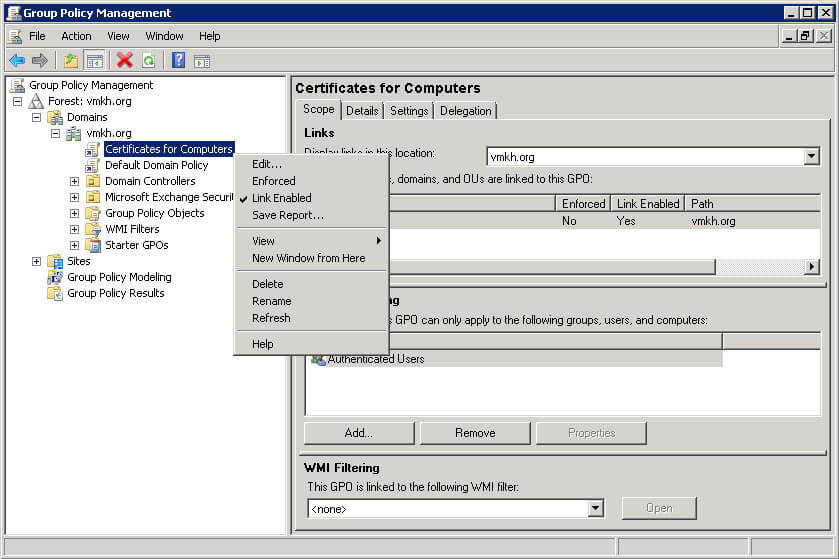Click the red X Delete toolbar icon
The width and height of the screenshot is (839, 559).
(x=125, y=60)
